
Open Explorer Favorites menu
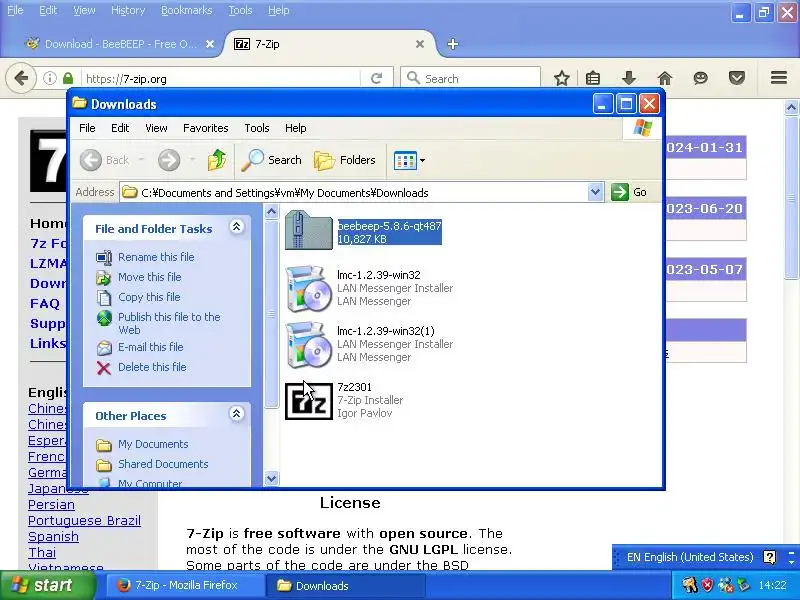coord(206,128)
